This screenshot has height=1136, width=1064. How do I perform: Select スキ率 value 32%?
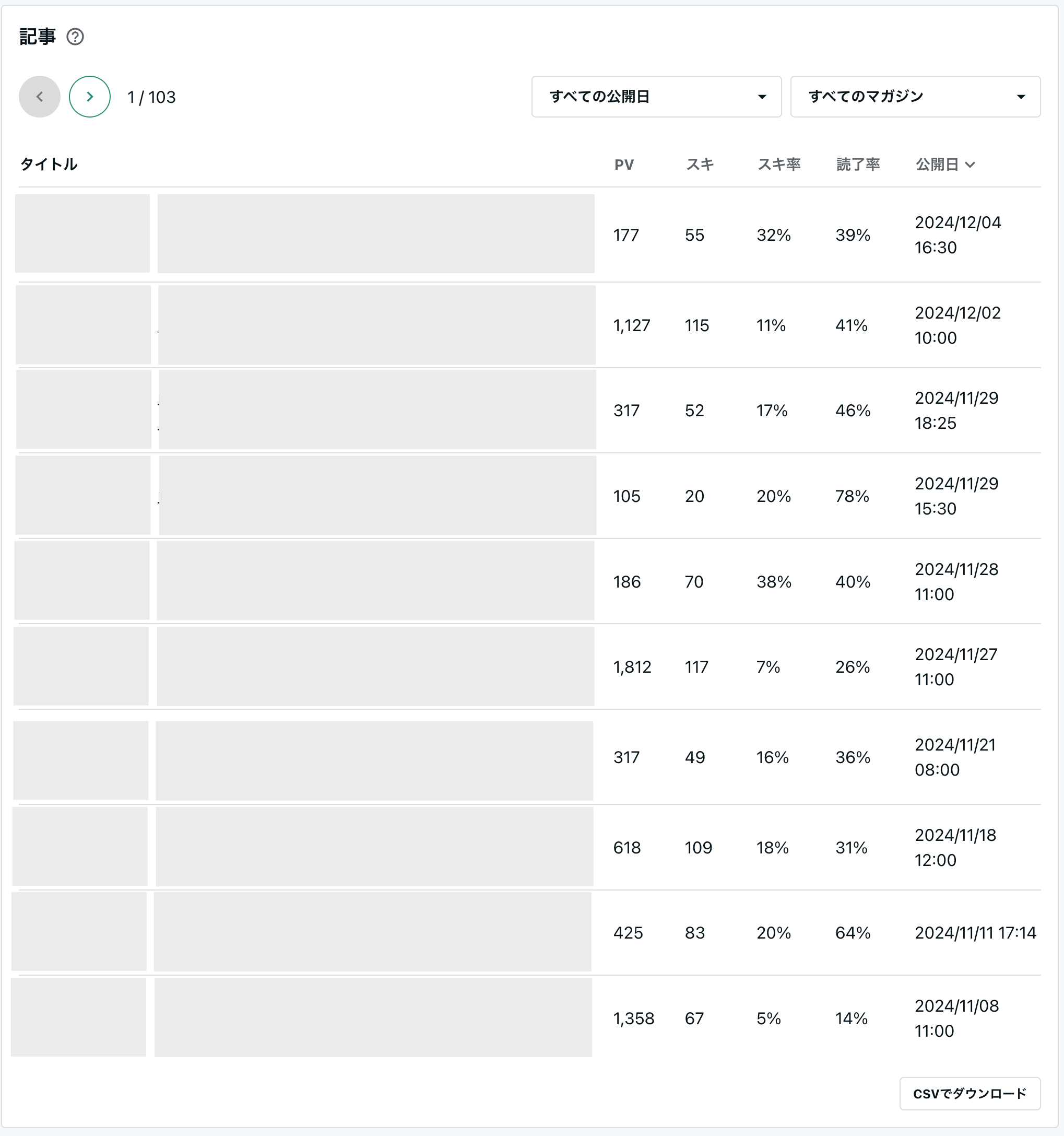pos(774,235)
